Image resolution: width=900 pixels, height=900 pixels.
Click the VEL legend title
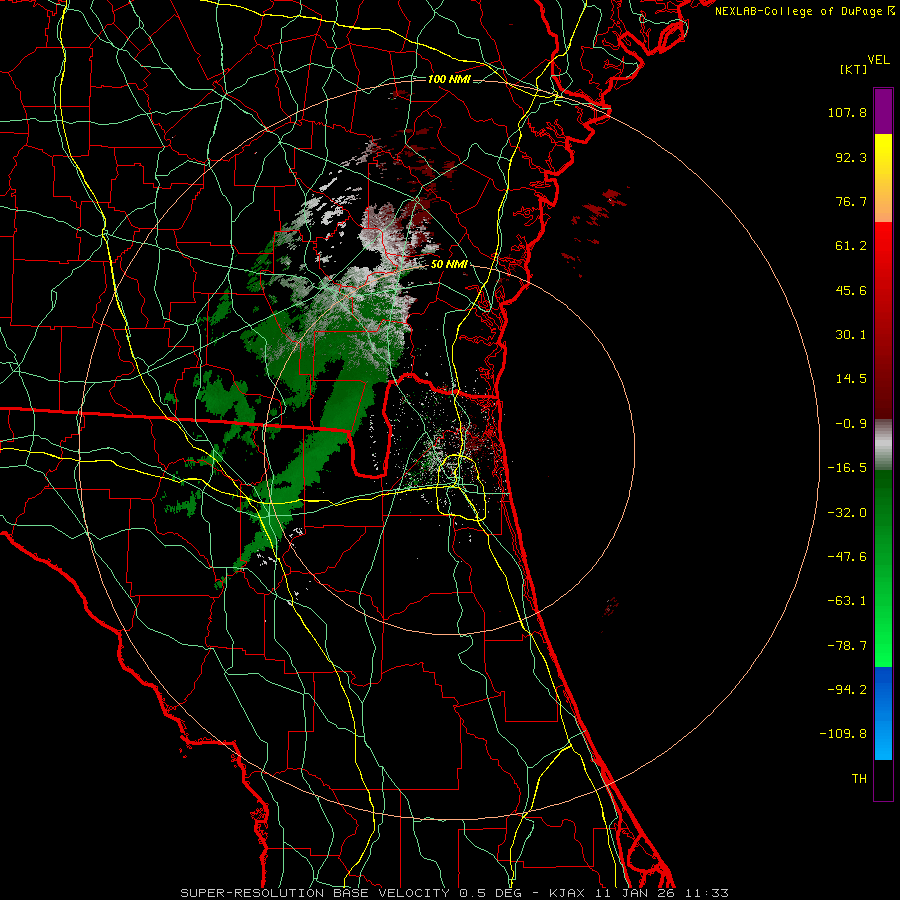878,60
